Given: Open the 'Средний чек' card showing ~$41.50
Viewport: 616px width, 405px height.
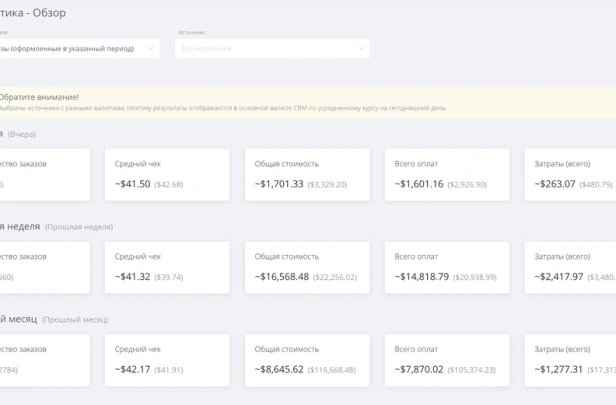Looking at the screenshot, I should coord(167,174).
